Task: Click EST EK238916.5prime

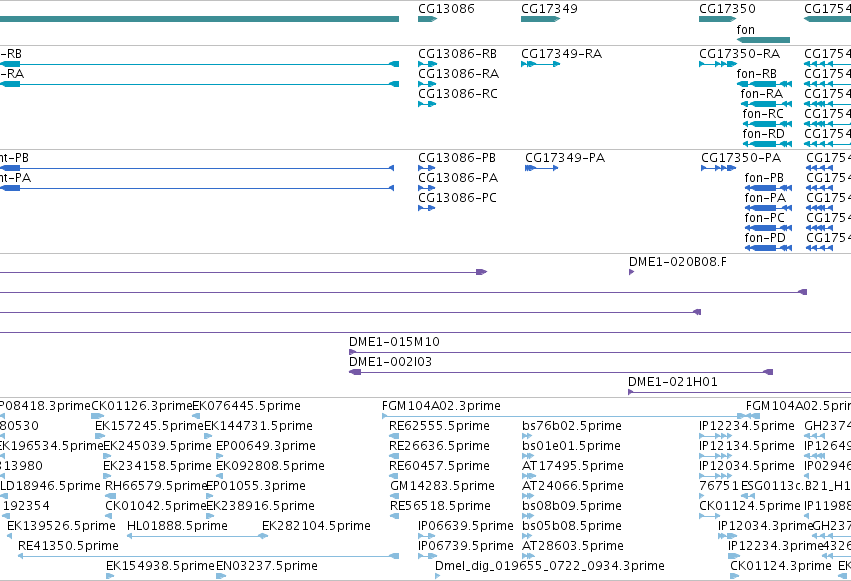Action: [x=261, y=506]
